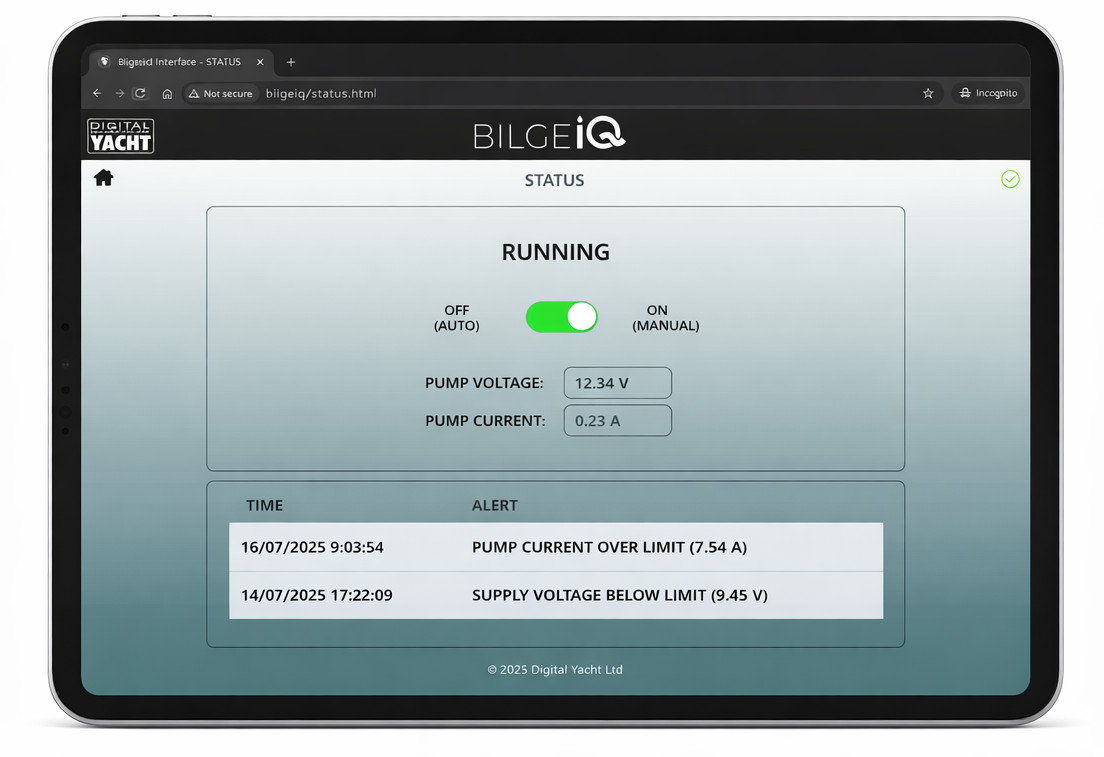Click the Digital Yacht logo
The height and width of the screenshot is (757, 1104).
click(x=120, y=135)
